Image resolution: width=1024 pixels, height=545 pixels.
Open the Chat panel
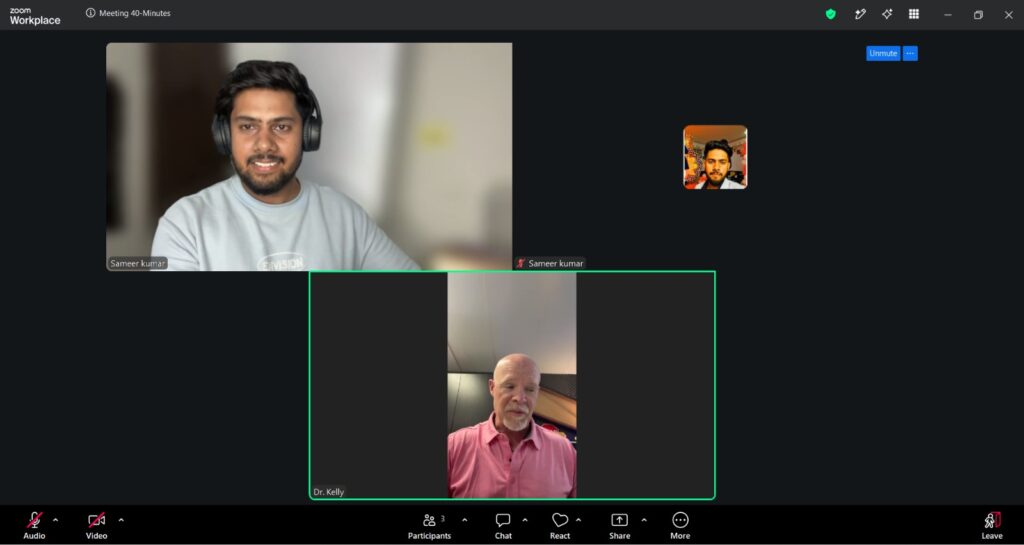503,525
